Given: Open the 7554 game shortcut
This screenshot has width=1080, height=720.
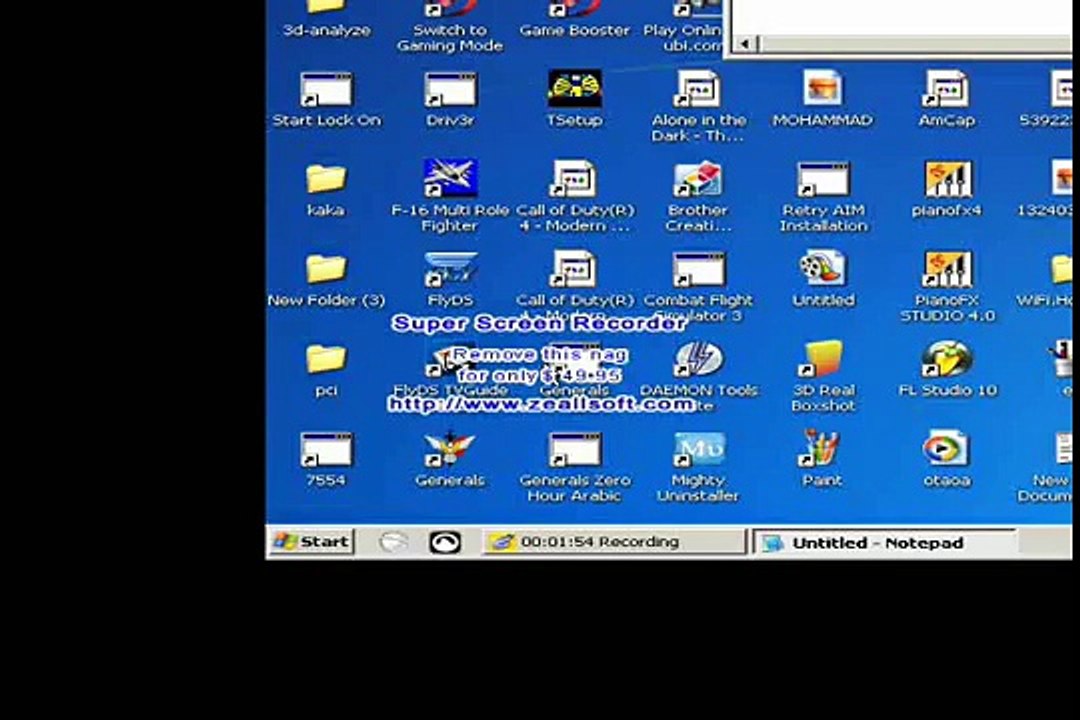Looking at the screenshot, I should click(x=326, y=449).
